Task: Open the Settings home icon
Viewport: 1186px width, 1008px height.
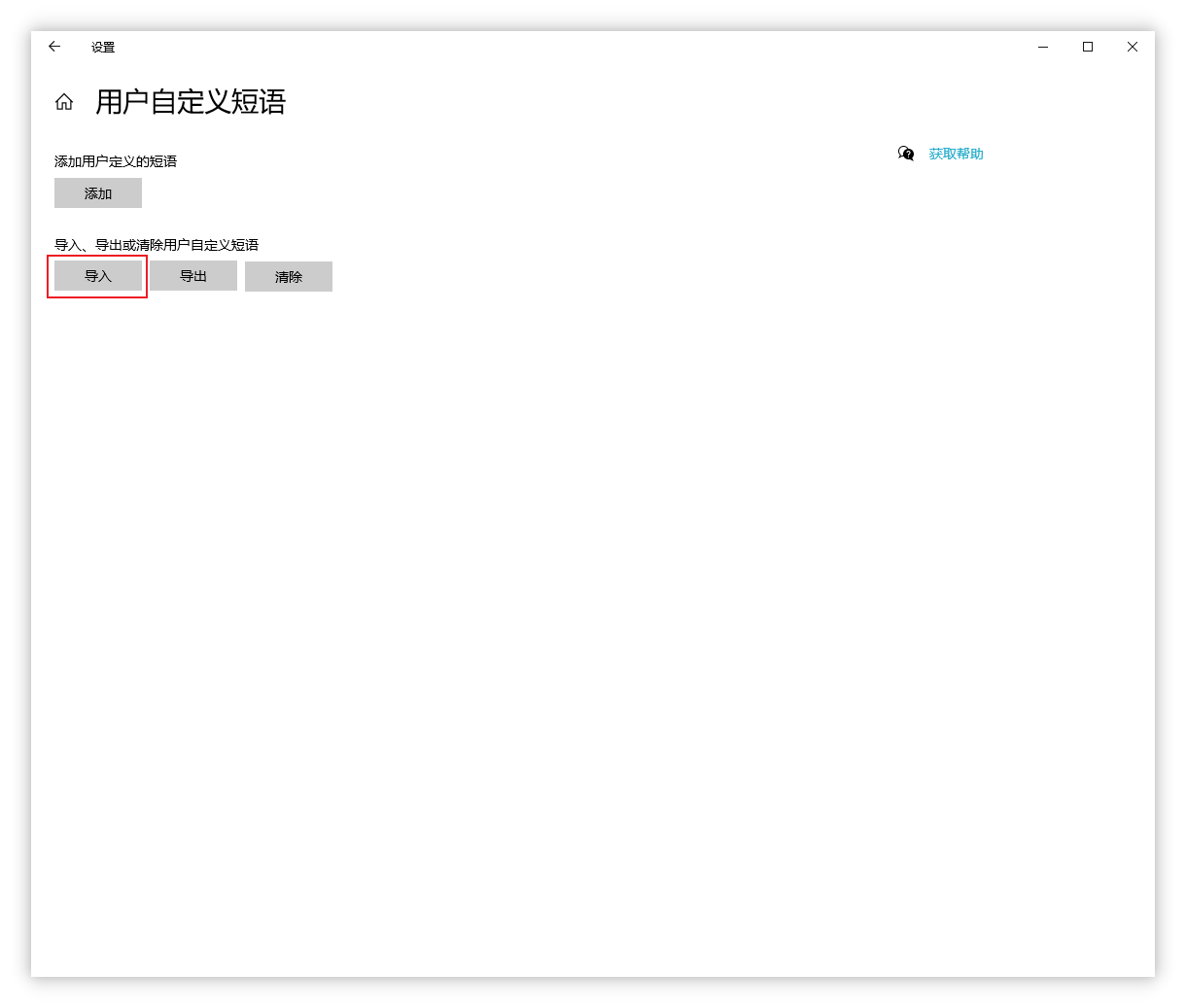Action: 64,102
